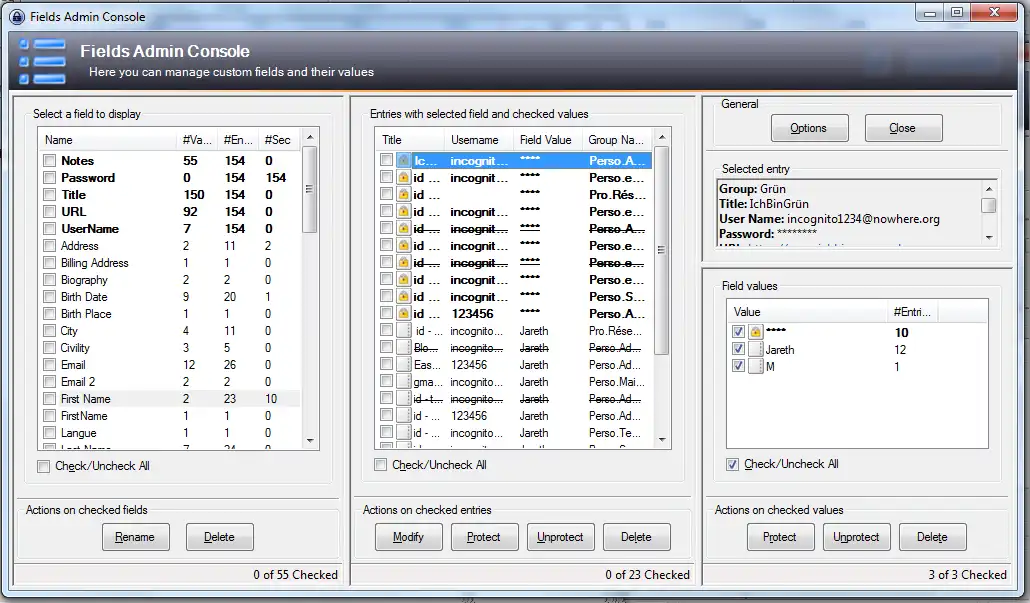Uncheck the M value checkbox

[x=738, y=366]
